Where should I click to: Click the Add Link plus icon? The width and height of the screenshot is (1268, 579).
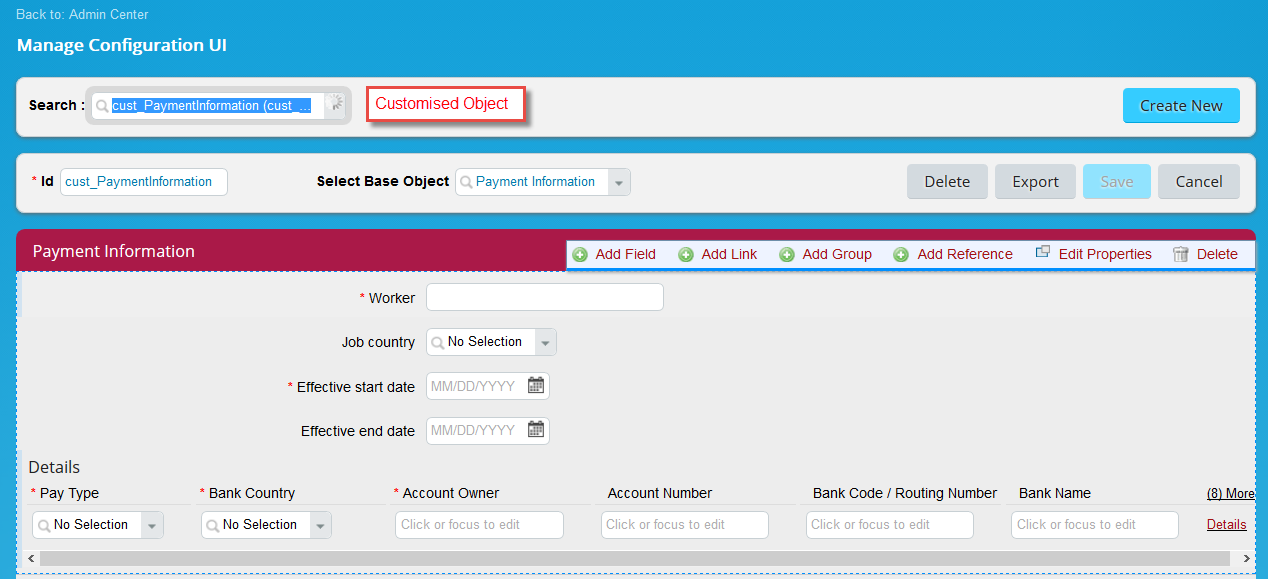(x=686, y=254)
